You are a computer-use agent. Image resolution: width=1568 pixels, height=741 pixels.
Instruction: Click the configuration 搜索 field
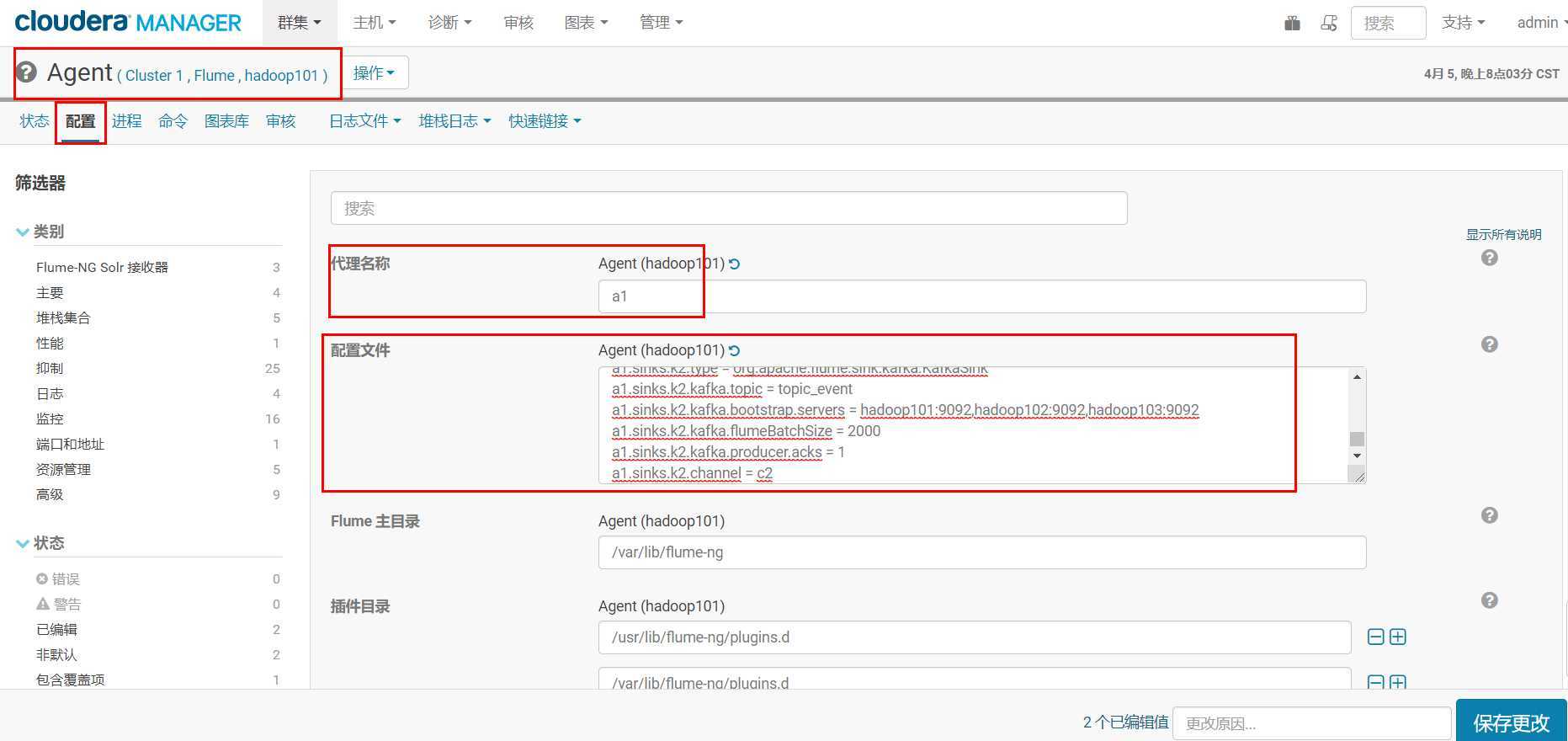pyautogui.click(x=729, y=208)
